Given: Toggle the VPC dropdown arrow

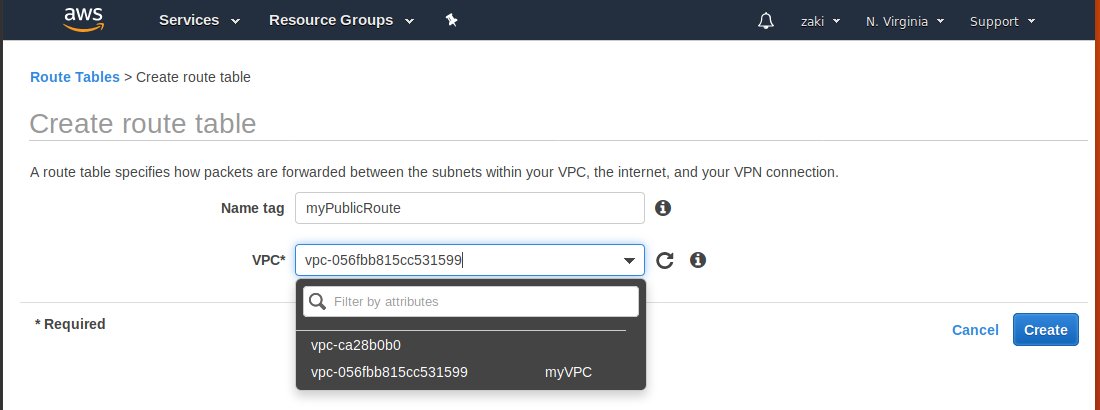Looking at the screenshot, I should pos(630,261).
